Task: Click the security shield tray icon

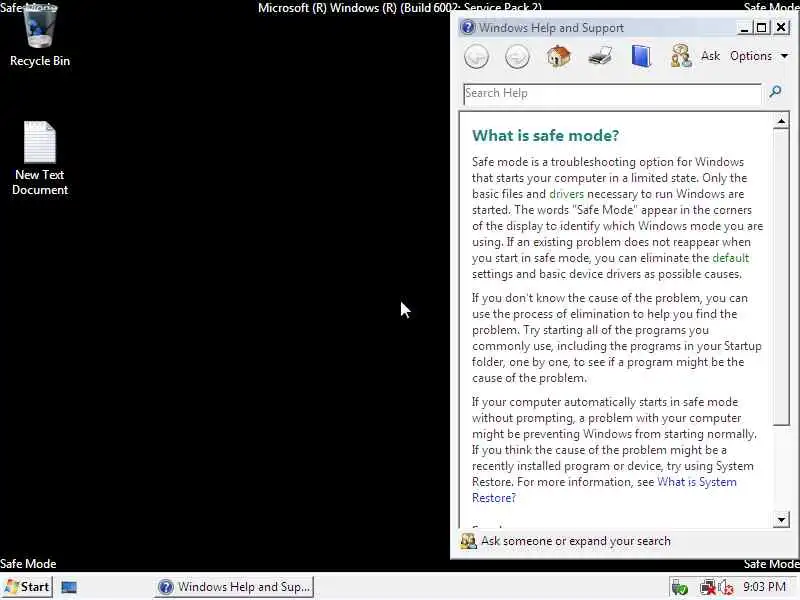Action: coord(680,587)
